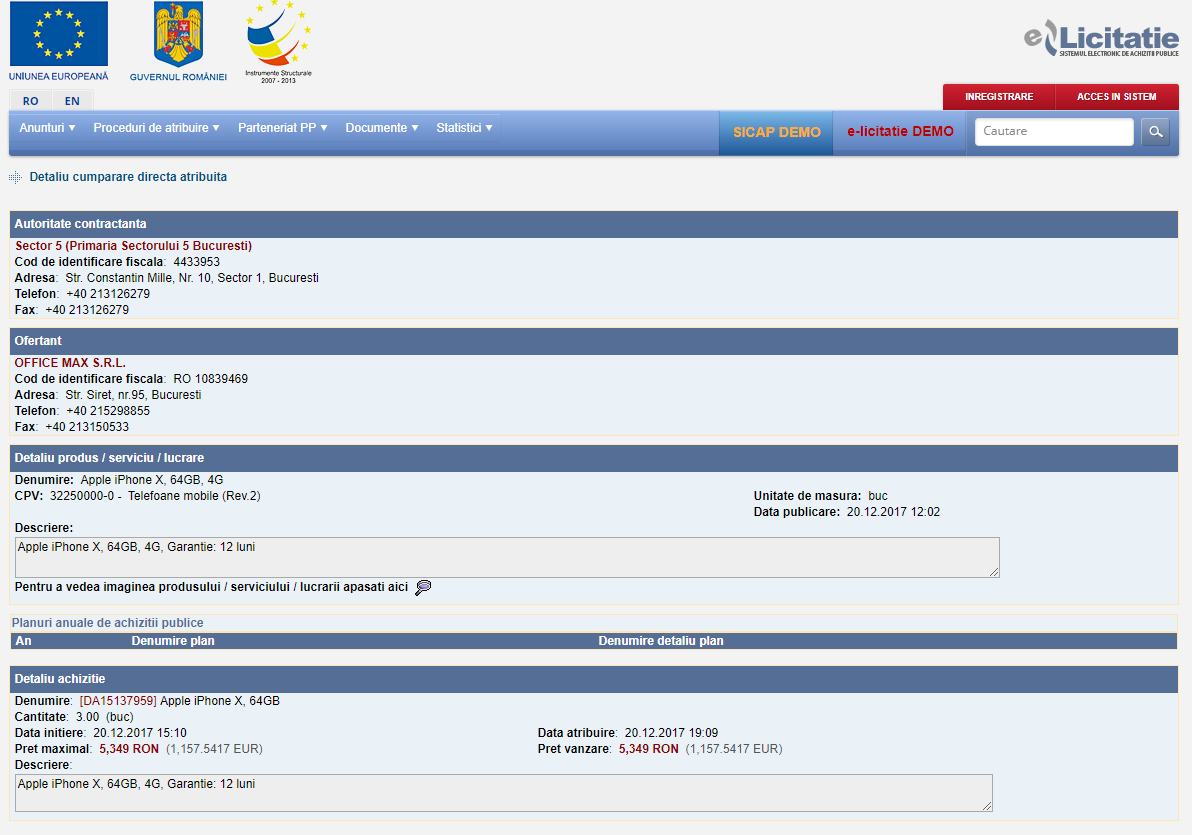The width and height of the screenshot is (1192, 835).
Task: Expand the Statistici menu
Action: 464,128
